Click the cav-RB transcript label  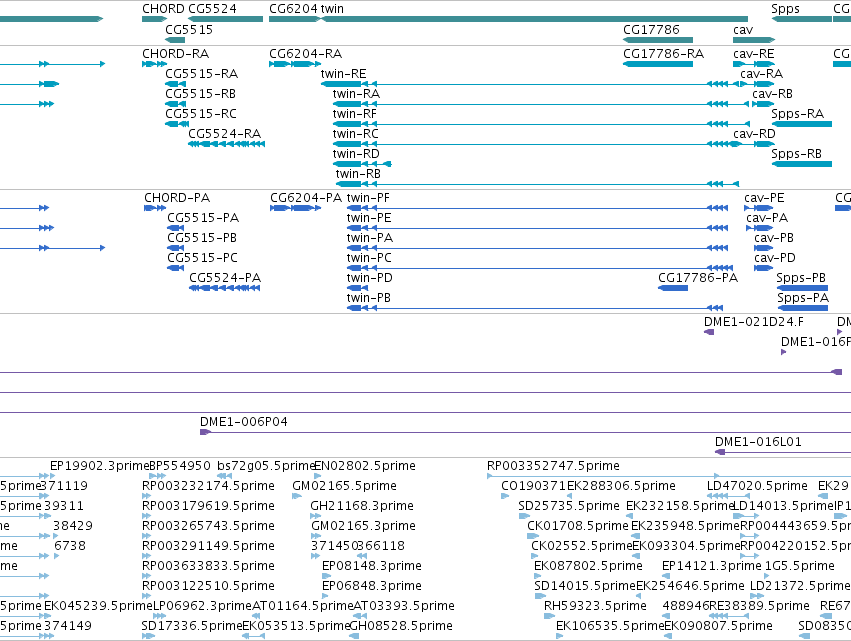tap(772, 94)
